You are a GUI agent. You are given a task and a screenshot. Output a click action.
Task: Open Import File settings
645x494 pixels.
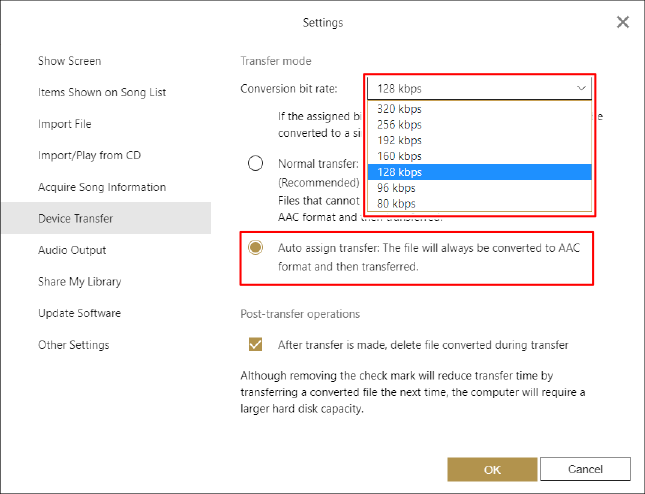pos(65,124)
